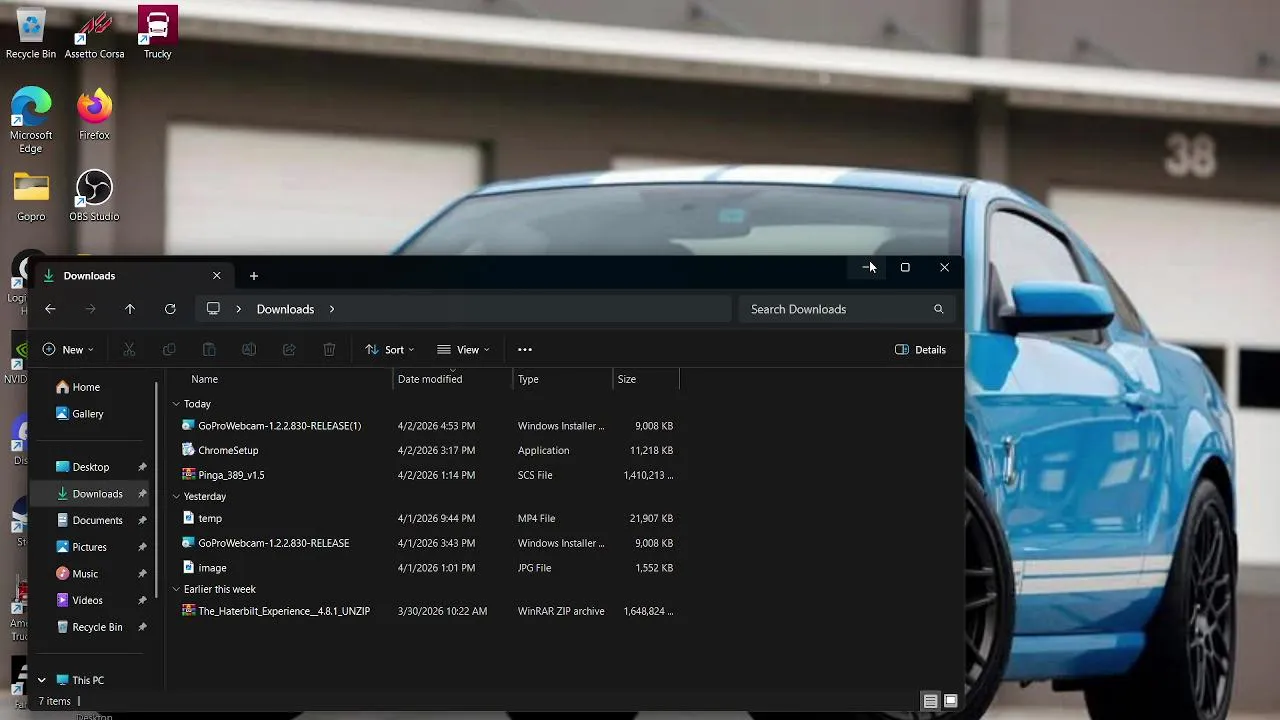This screenshot has width=1280, height=720.
Task: Open the View dropdown menu
Action: click(463, 350)
